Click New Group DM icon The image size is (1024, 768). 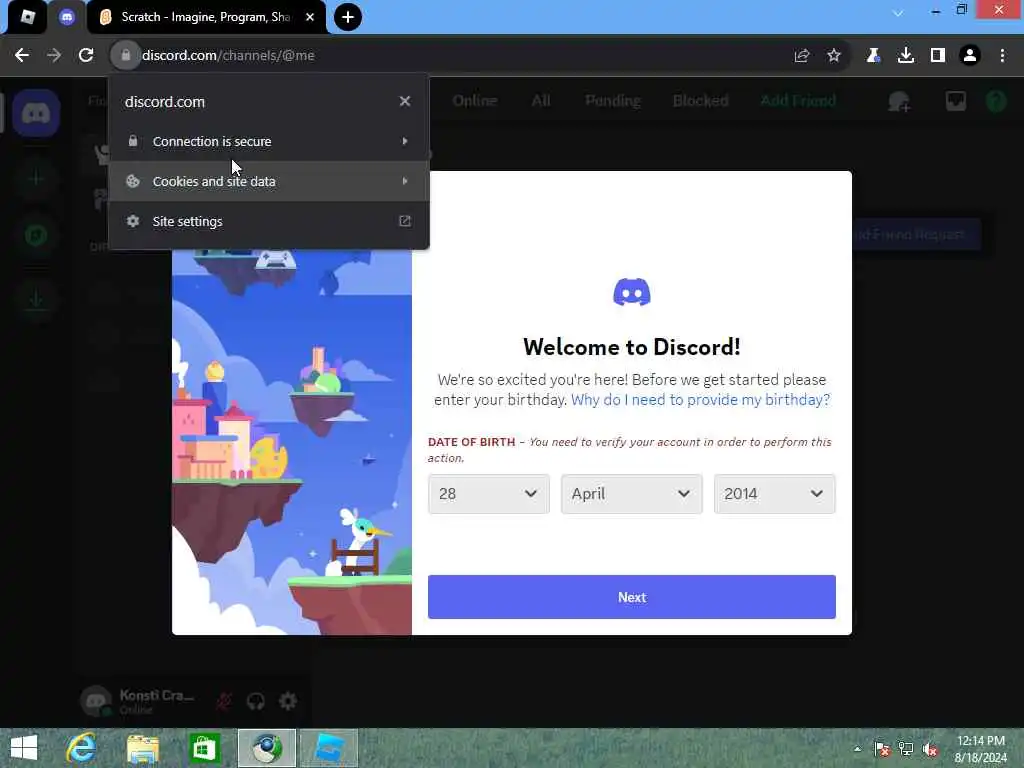click(x=899, y=101)
